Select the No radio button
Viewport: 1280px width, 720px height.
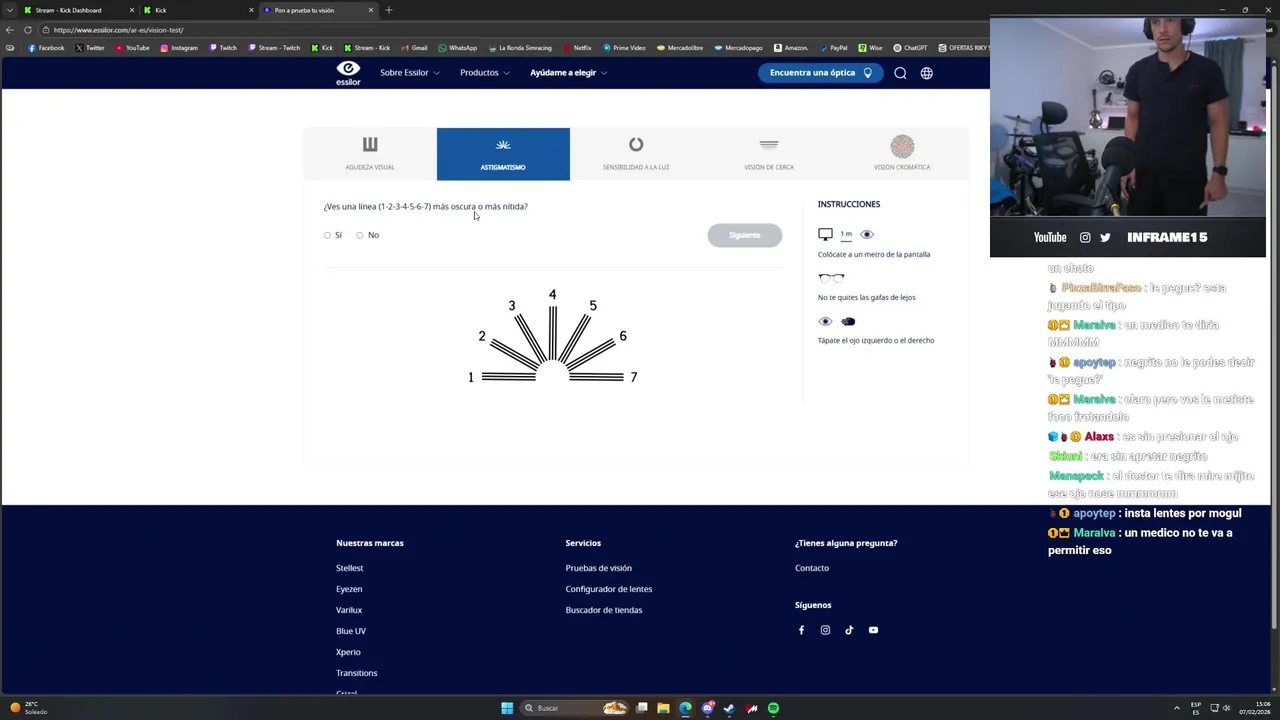pyautogui.click(x=360, y=235)
